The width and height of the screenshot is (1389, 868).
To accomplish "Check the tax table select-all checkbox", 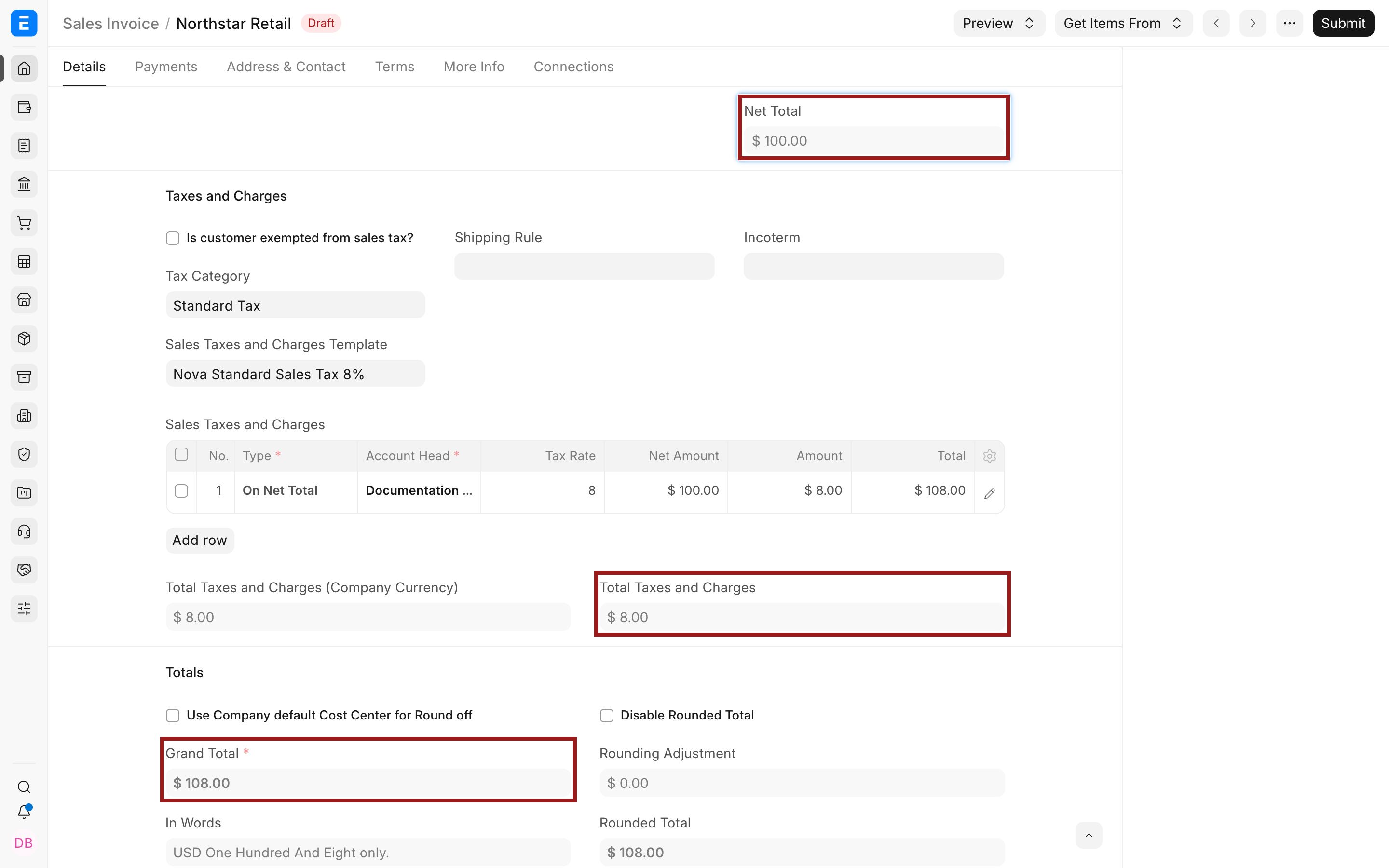I will (181, 455).
